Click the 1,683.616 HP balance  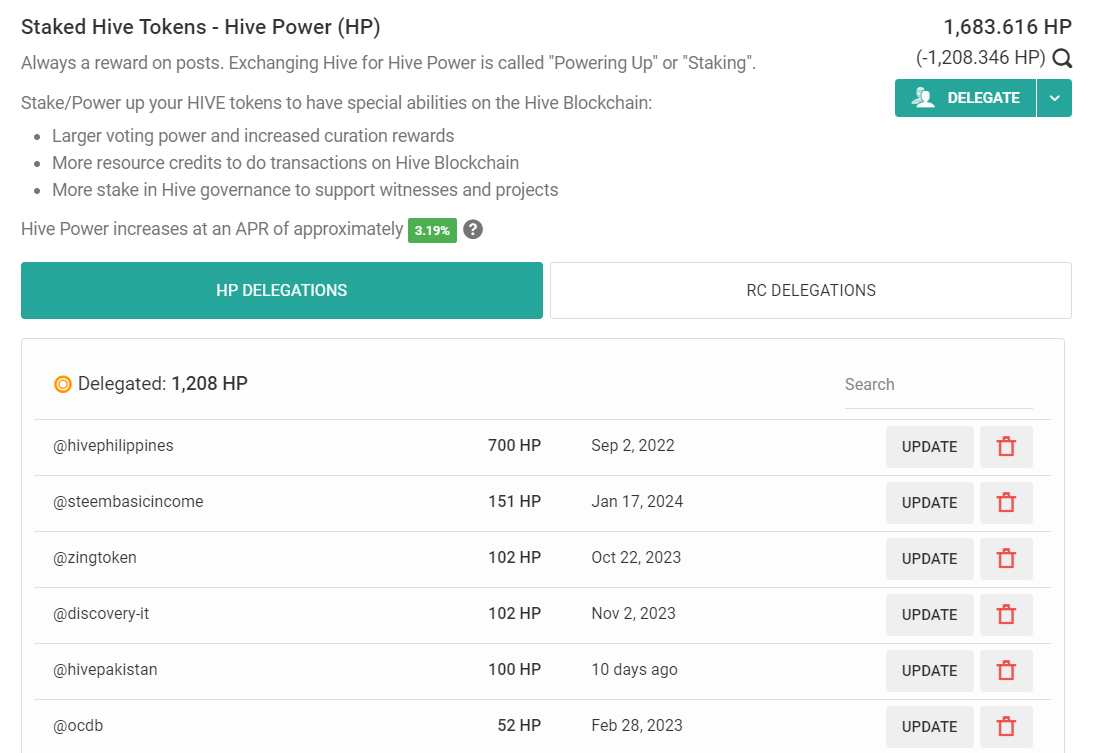coord(1007,27)
